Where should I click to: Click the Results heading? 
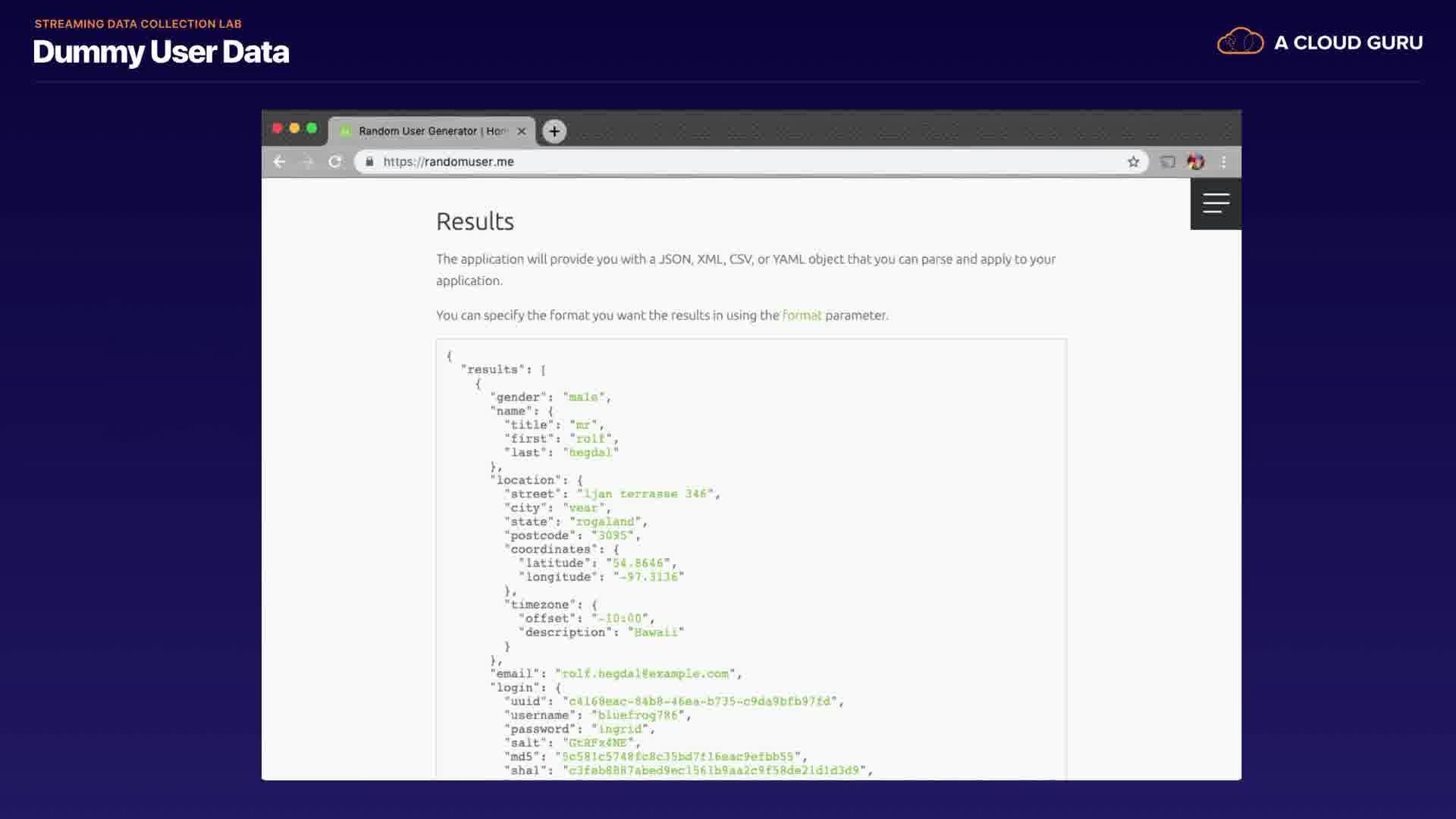(475, 221)
